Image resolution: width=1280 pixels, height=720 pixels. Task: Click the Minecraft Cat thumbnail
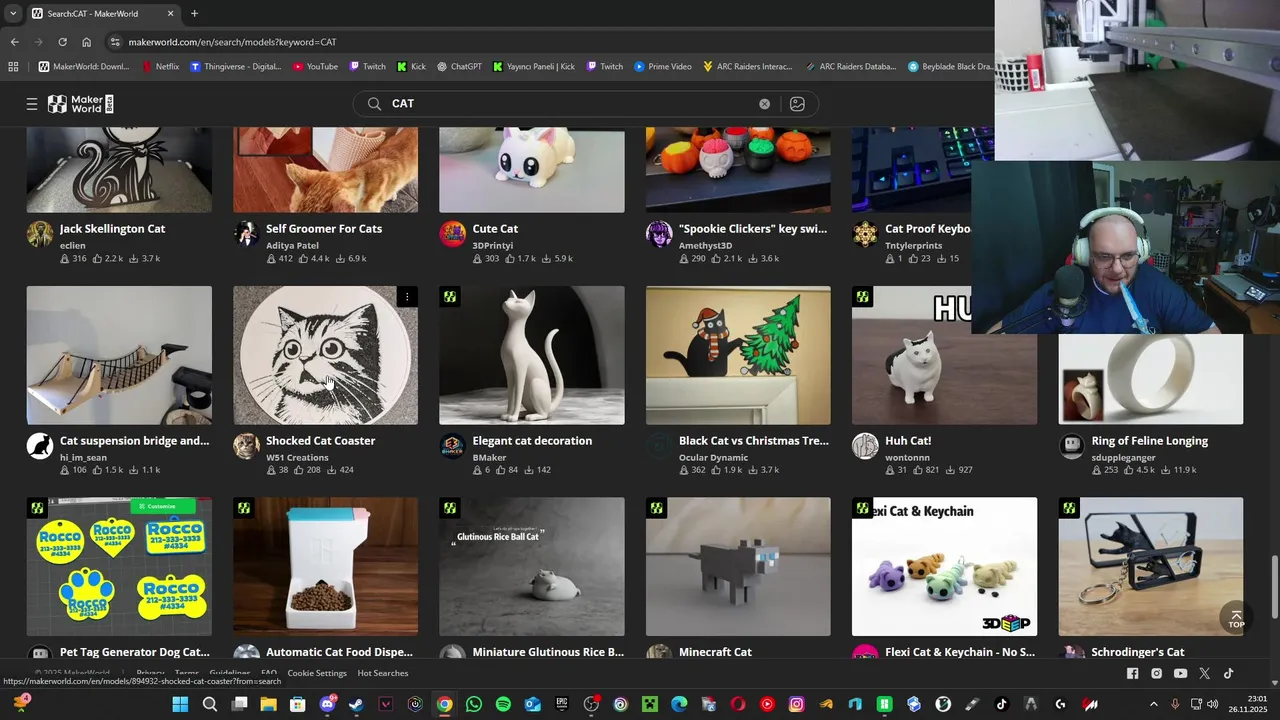[738, 567]
